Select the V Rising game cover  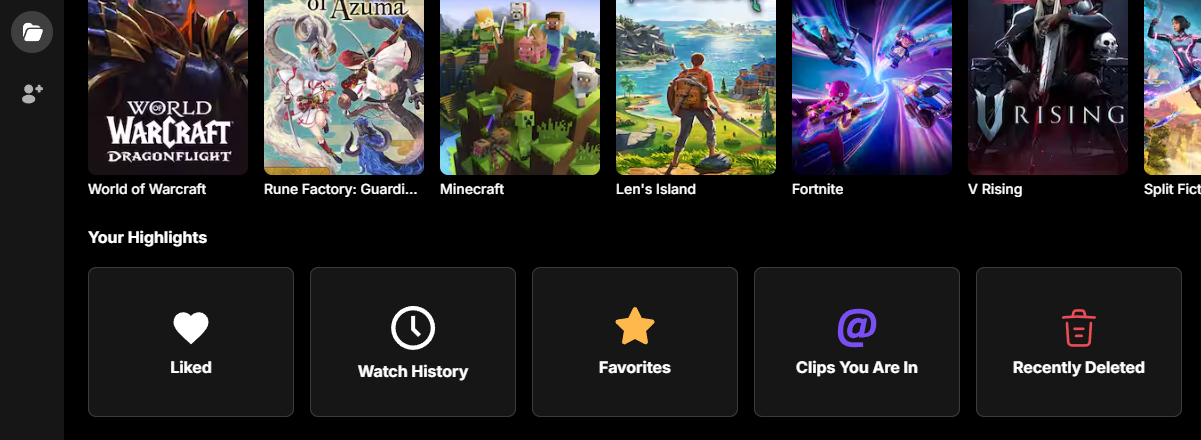tap(1048, 87)
